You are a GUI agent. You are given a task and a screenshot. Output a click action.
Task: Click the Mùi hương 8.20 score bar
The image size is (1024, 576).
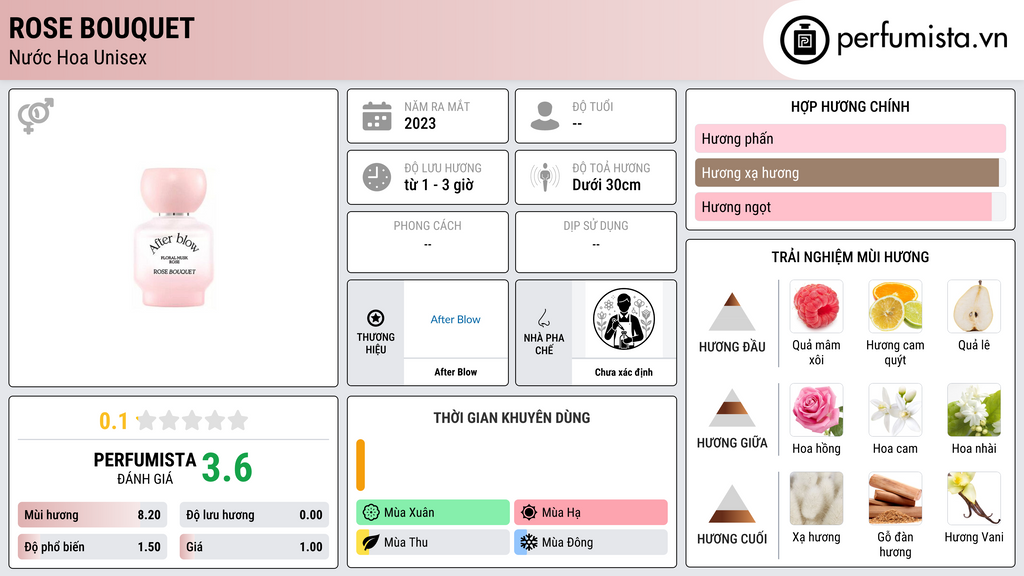(x=93, y=515)
